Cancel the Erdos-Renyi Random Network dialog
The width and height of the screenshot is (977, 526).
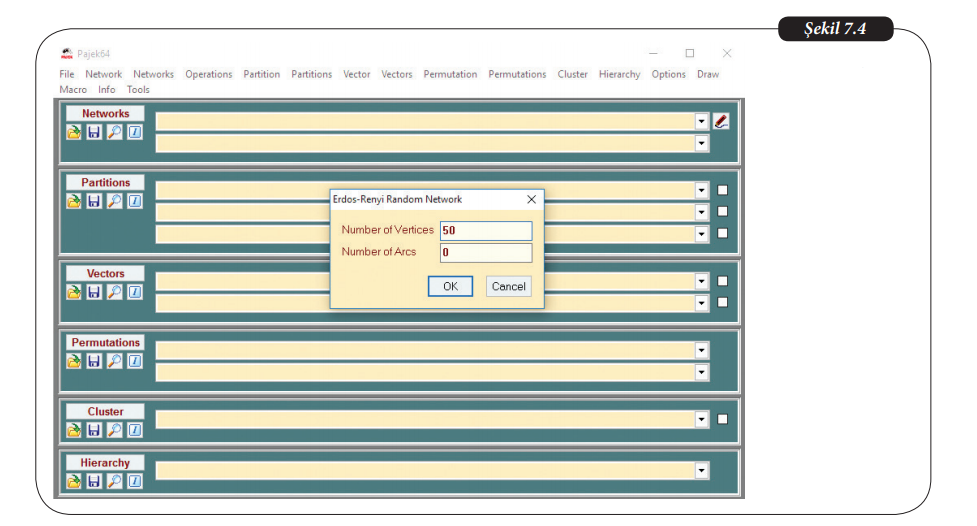[508, 286]
